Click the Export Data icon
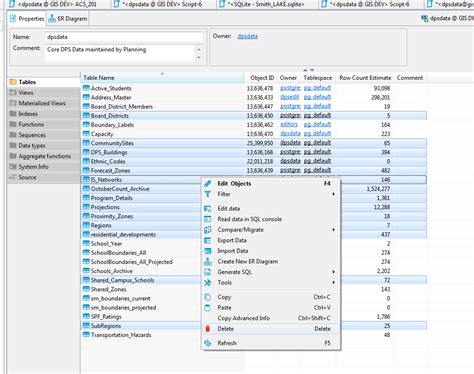 click(208, 240)
